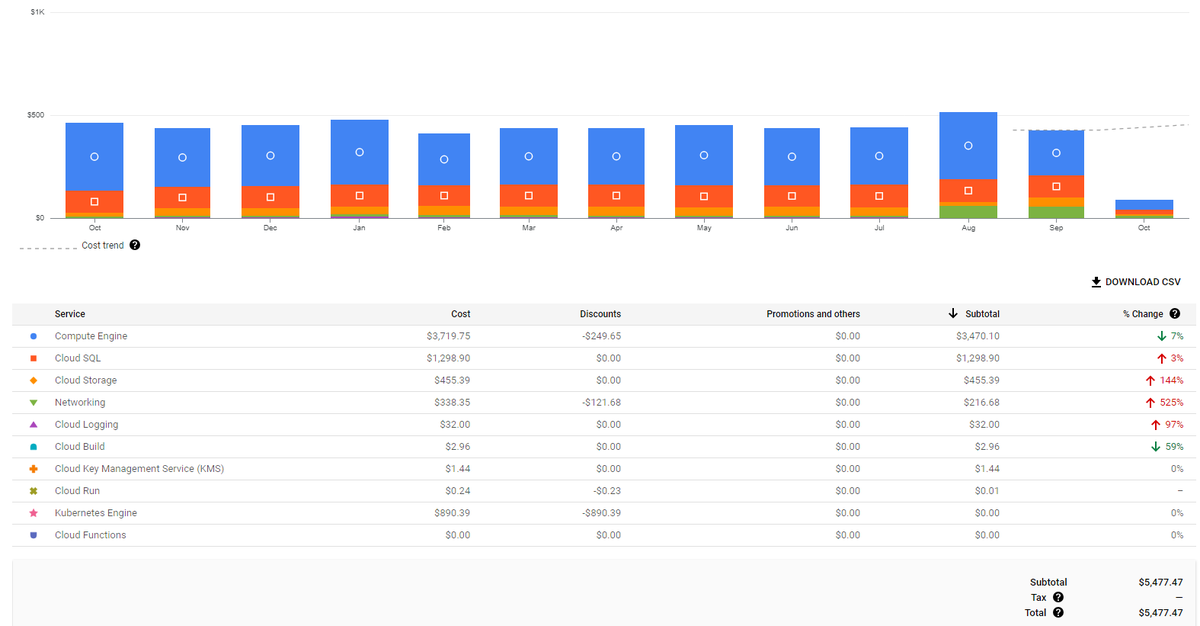Click the Compute Engine subtotal $3,470.10

[978, 336]
